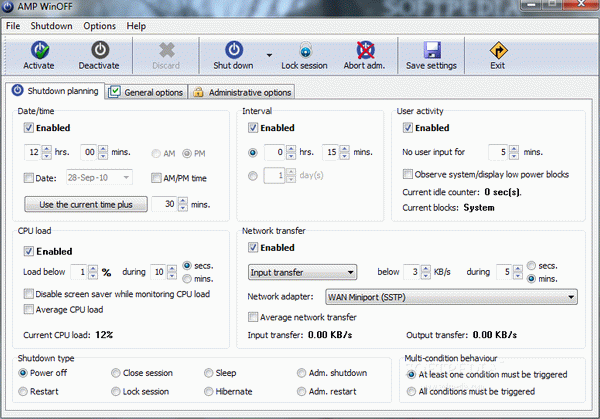
Task: Click the Lock session icon
Action: [x=305, y=50]
